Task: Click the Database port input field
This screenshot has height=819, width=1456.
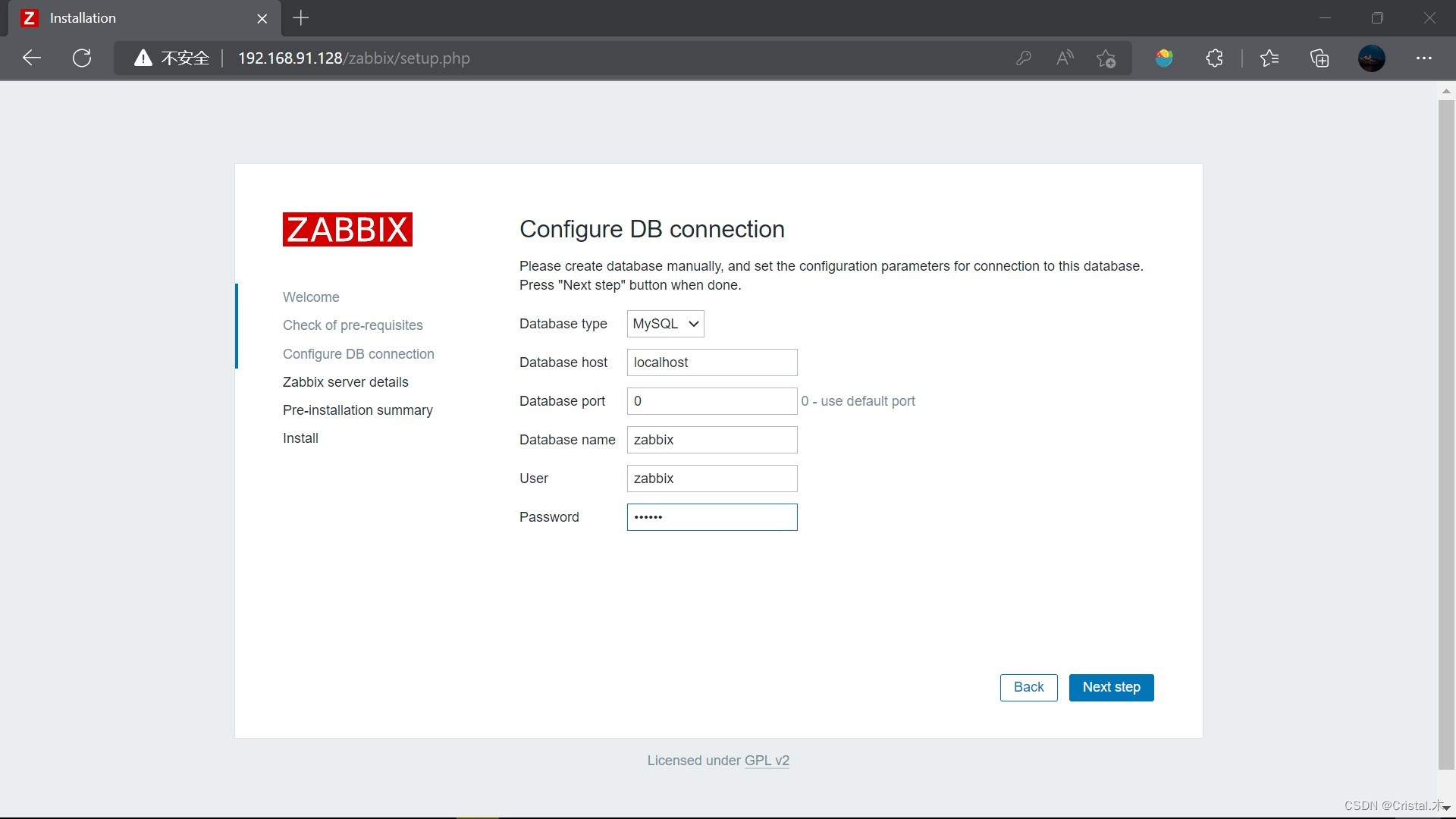Action: (711, 401)
